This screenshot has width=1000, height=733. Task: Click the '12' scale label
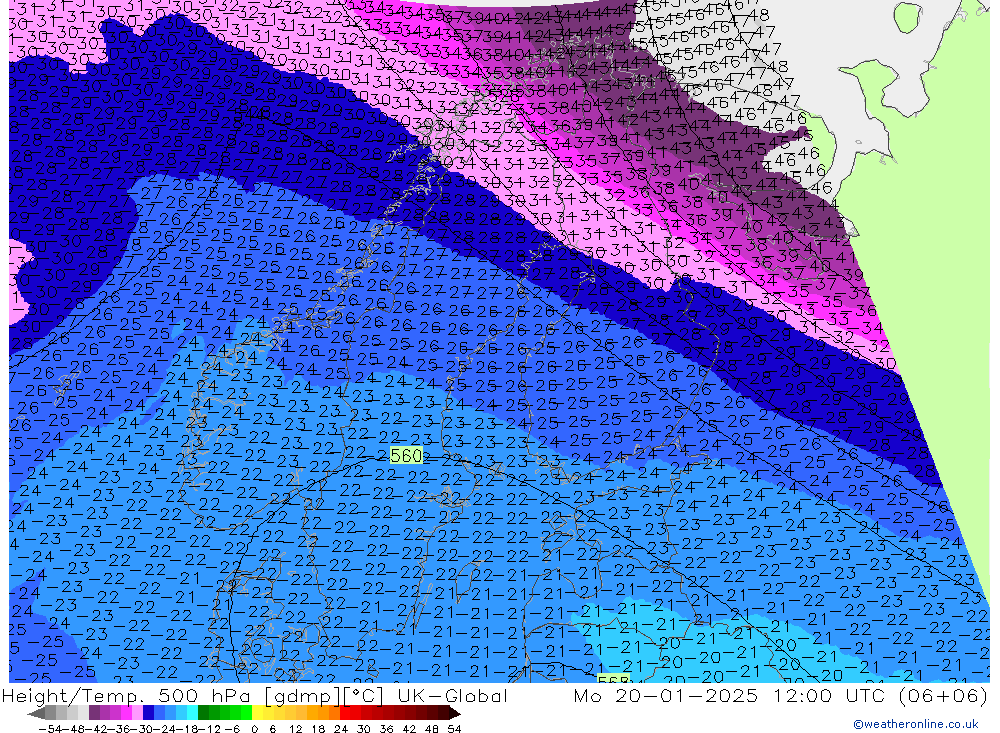pos(295,729)
